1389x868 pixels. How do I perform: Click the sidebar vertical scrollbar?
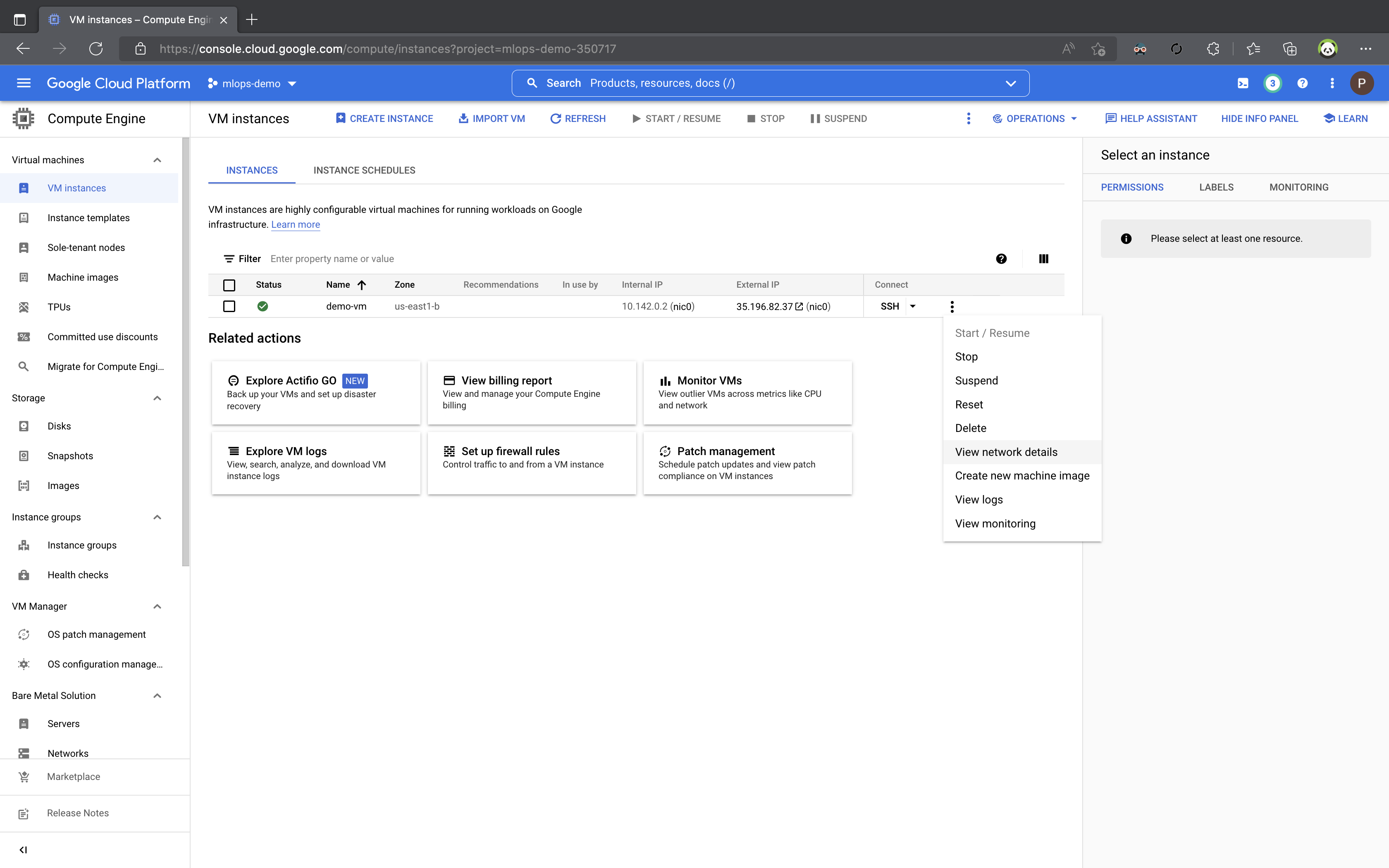[185, 351]
